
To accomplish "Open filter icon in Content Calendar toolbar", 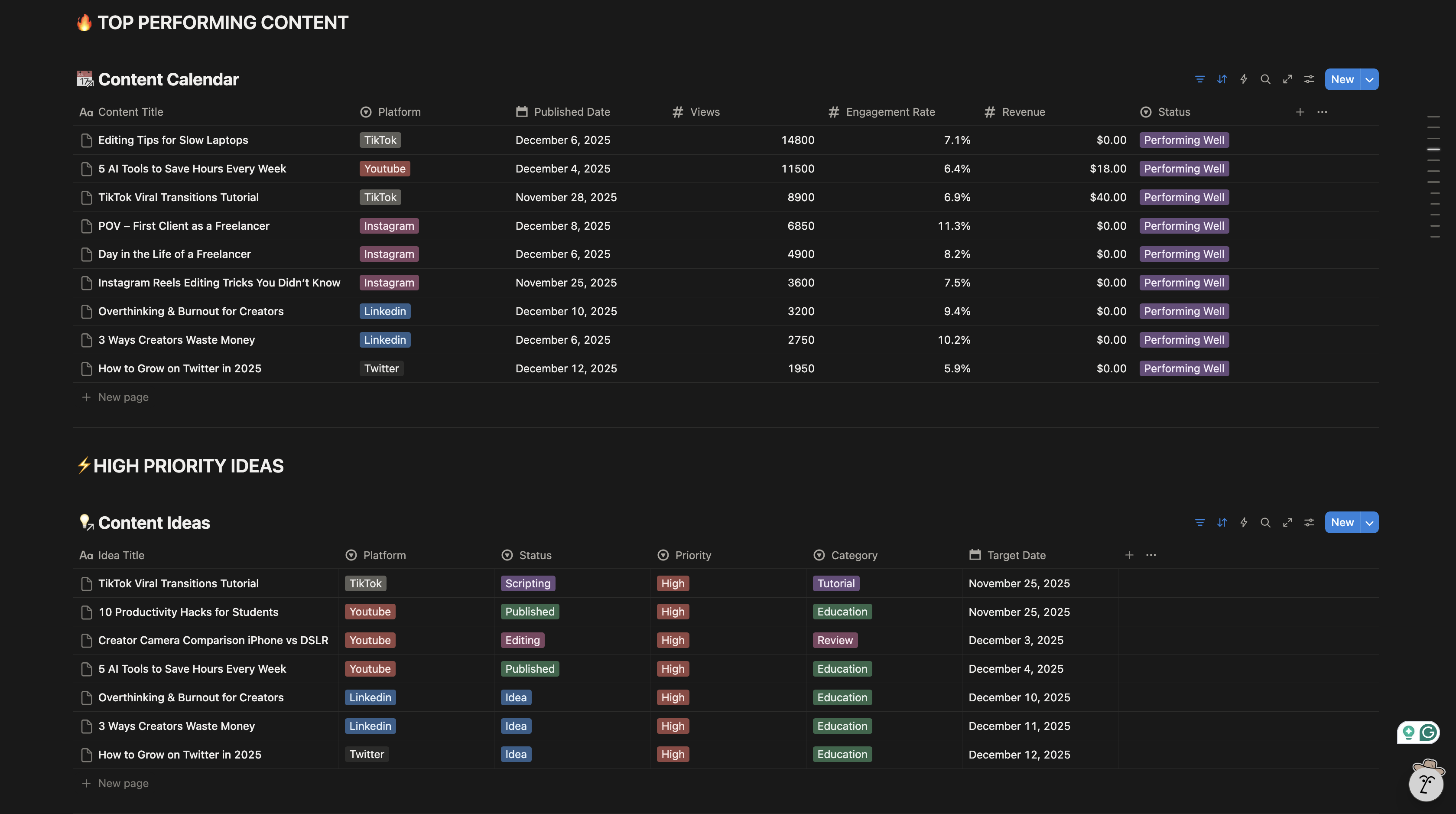I will point(1199,79).
